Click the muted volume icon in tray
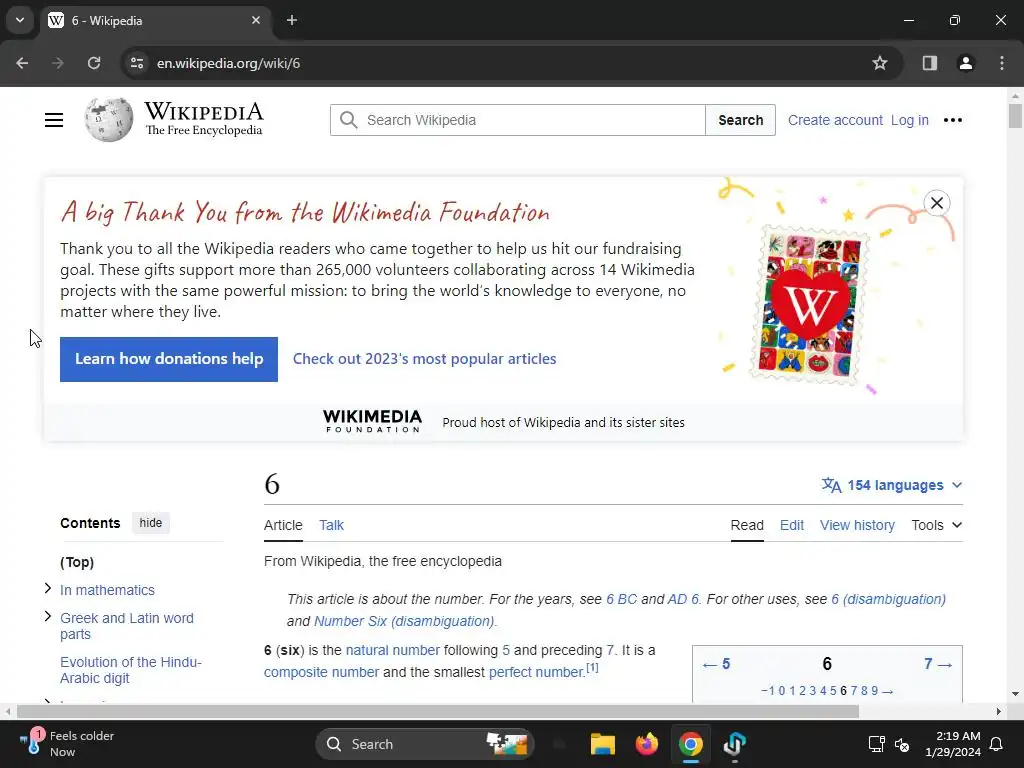Image resolution: width=1024 pixels, height=768 pixels. [x=903, y=744]
